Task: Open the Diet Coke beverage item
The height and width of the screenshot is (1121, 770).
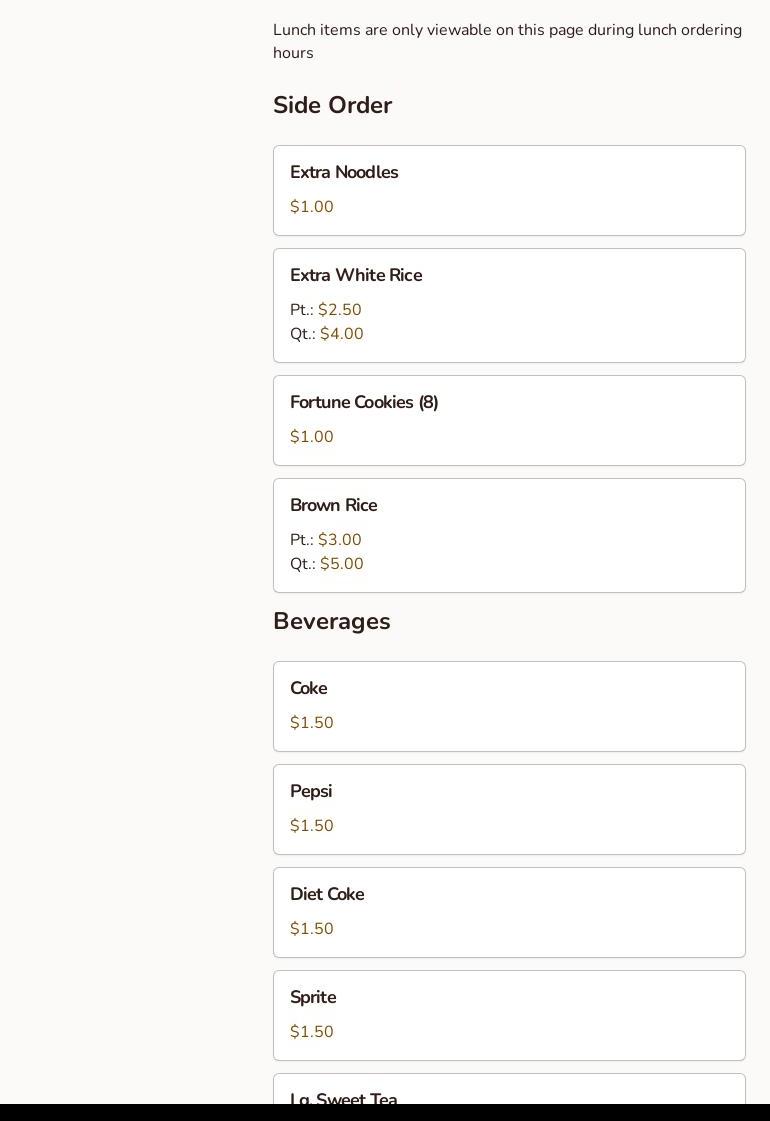Action: click(x=327, y=895)
